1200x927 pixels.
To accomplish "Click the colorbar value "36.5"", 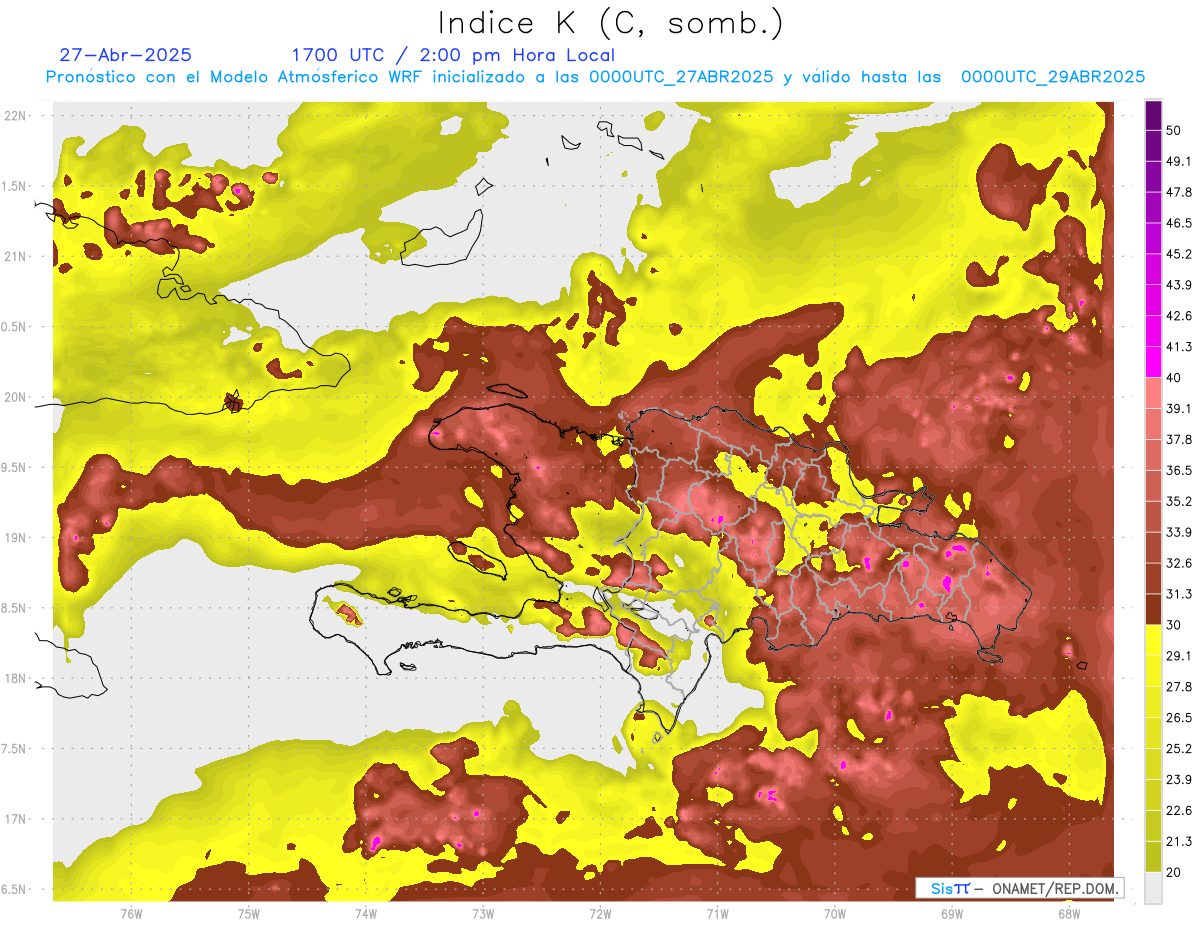I will click(x=1178, y=470).
